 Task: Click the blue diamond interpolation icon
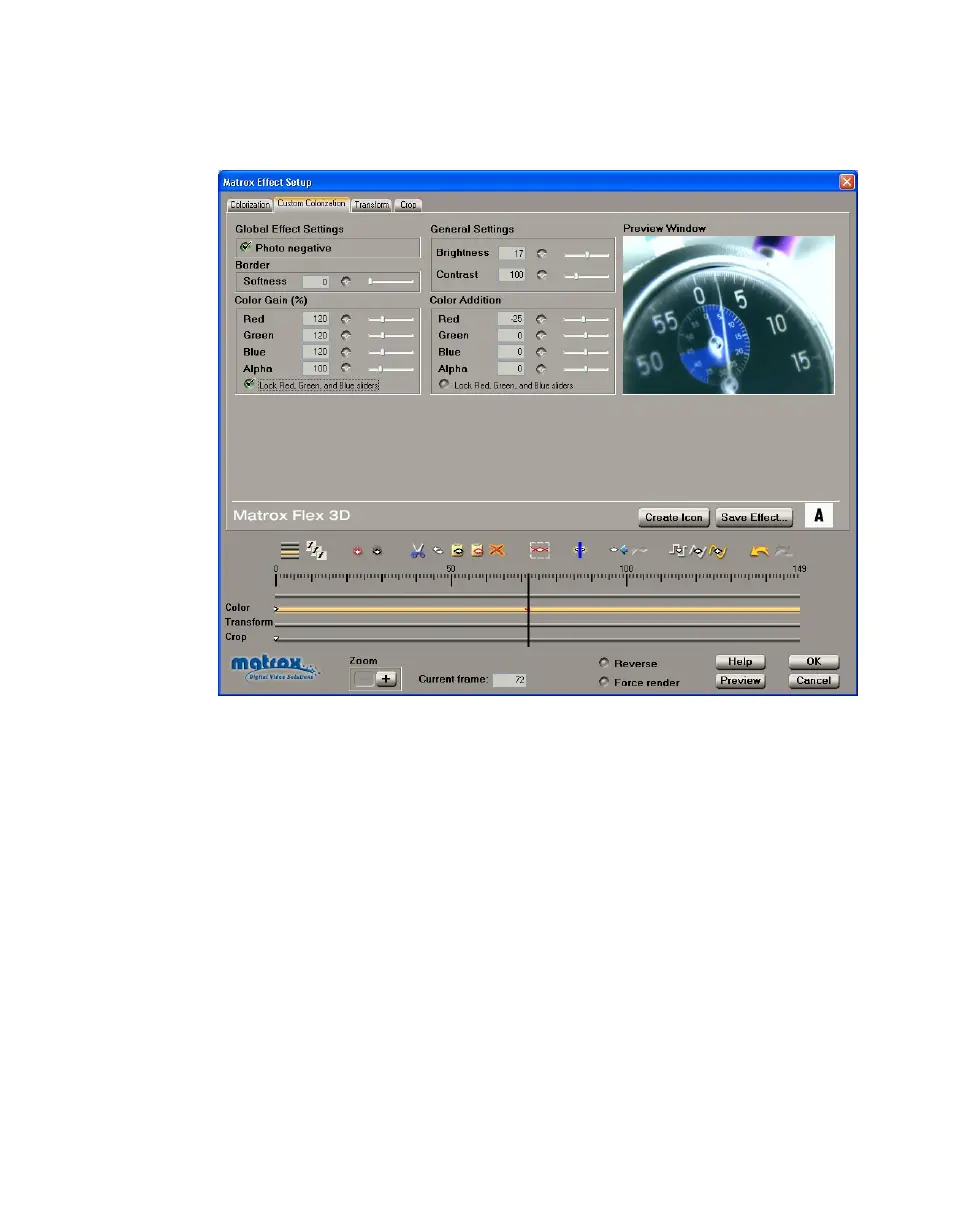tap(620, 550)
